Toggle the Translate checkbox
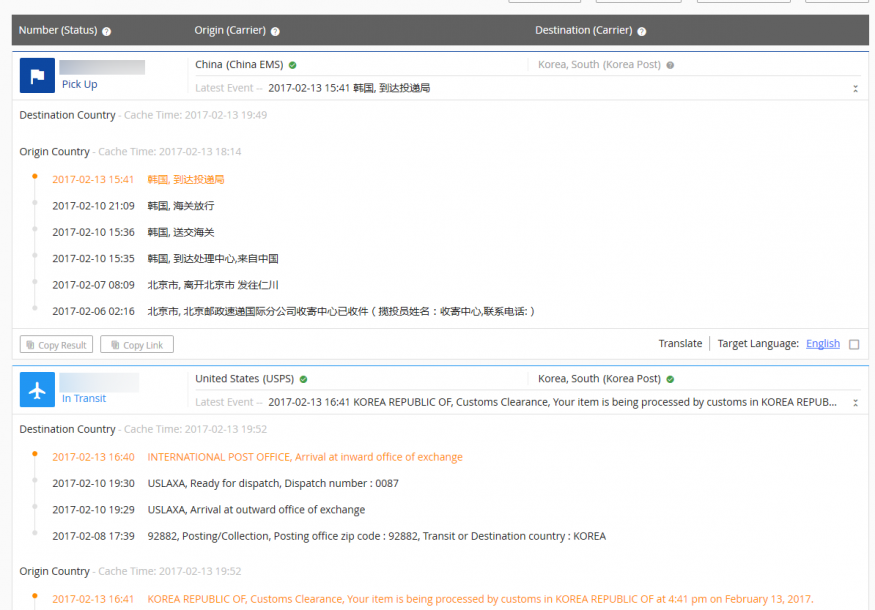 853,344
